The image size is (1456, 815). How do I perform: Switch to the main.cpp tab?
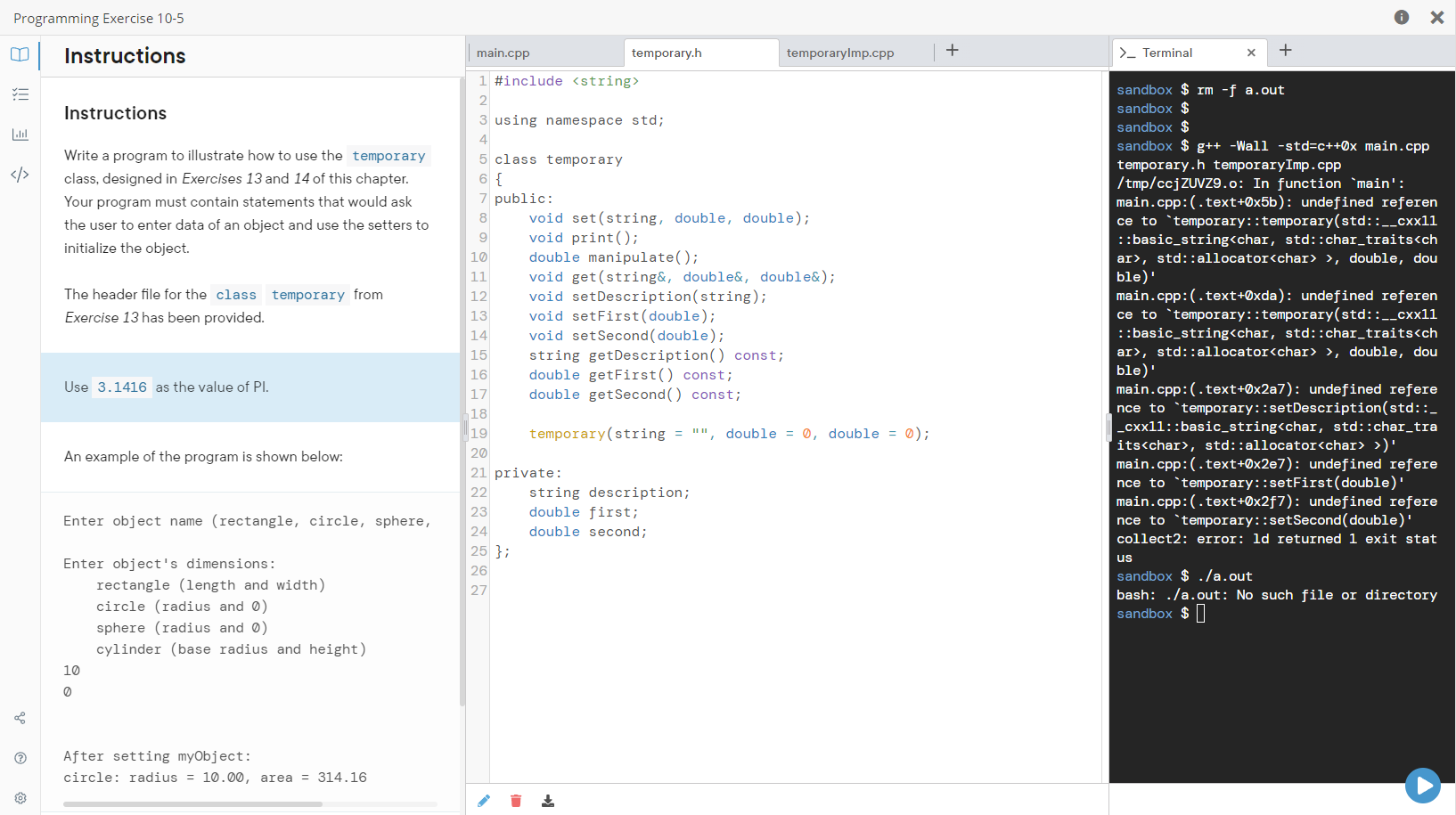[x=545, y=53]
